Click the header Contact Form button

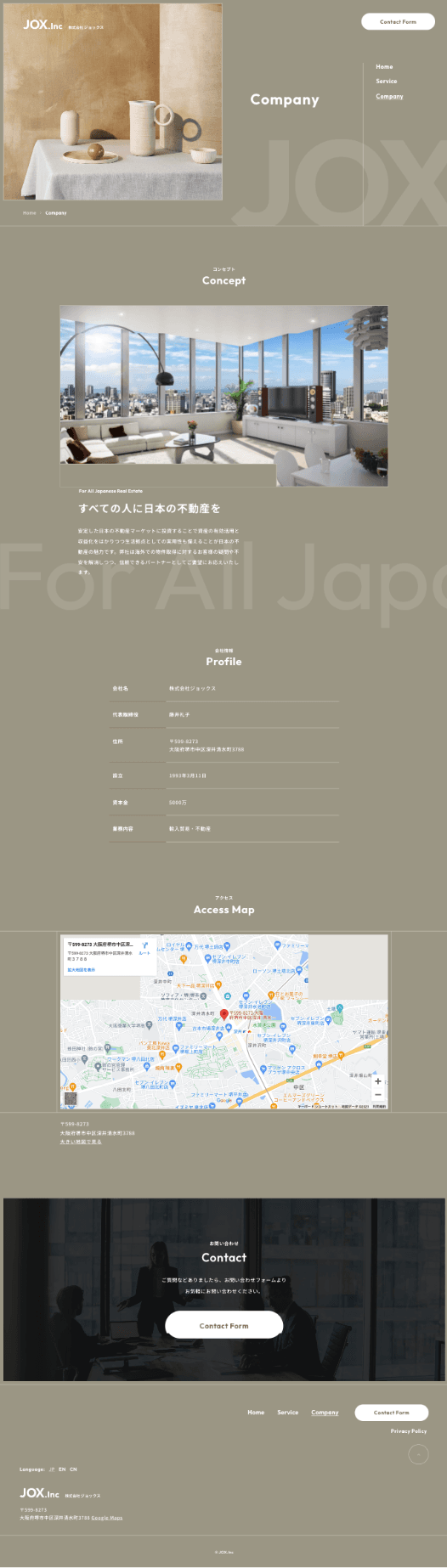pos(398,22)
